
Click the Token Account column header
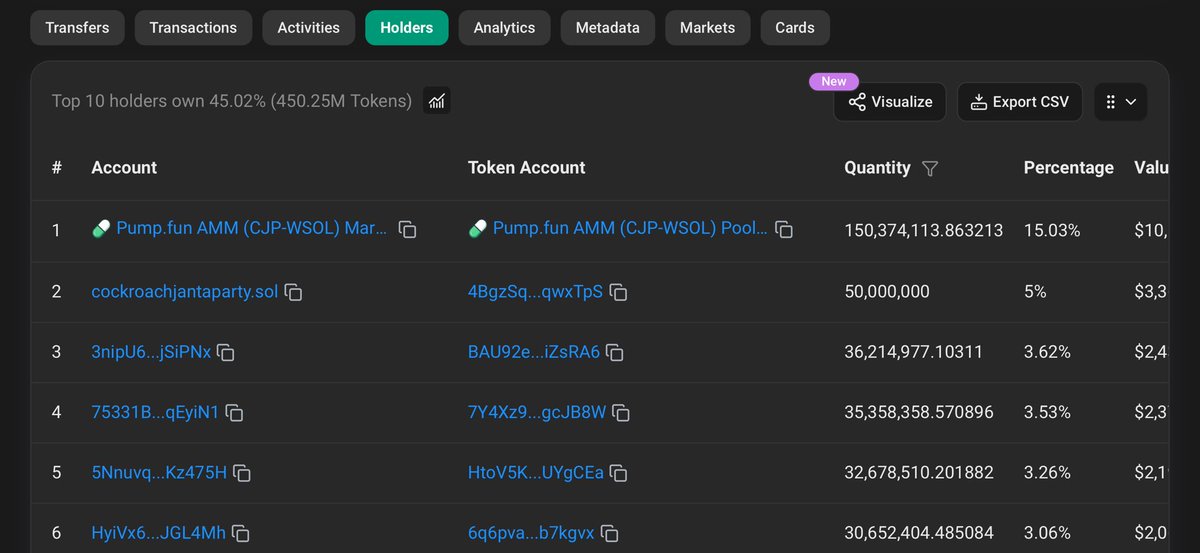tap(527, 168)
